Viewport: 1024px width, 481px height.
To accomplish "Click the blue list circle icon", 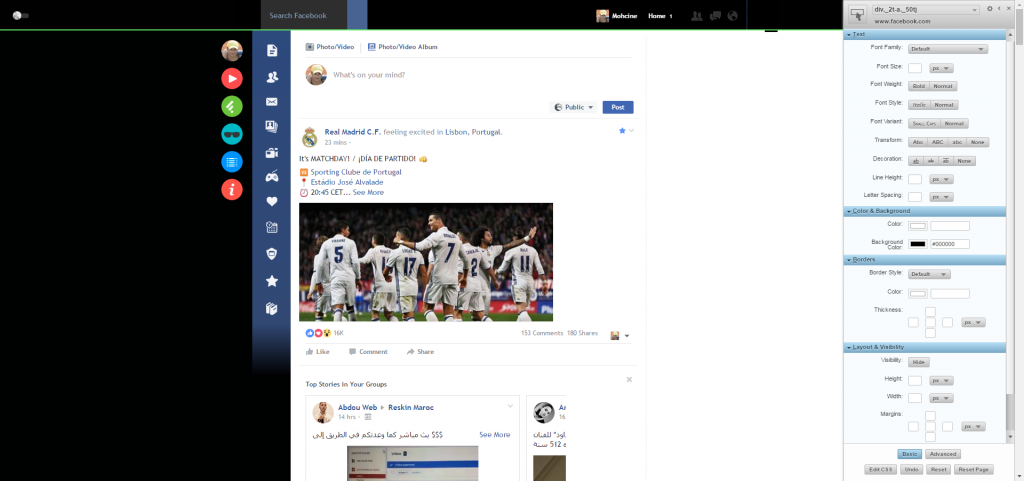I will (232, 161).
